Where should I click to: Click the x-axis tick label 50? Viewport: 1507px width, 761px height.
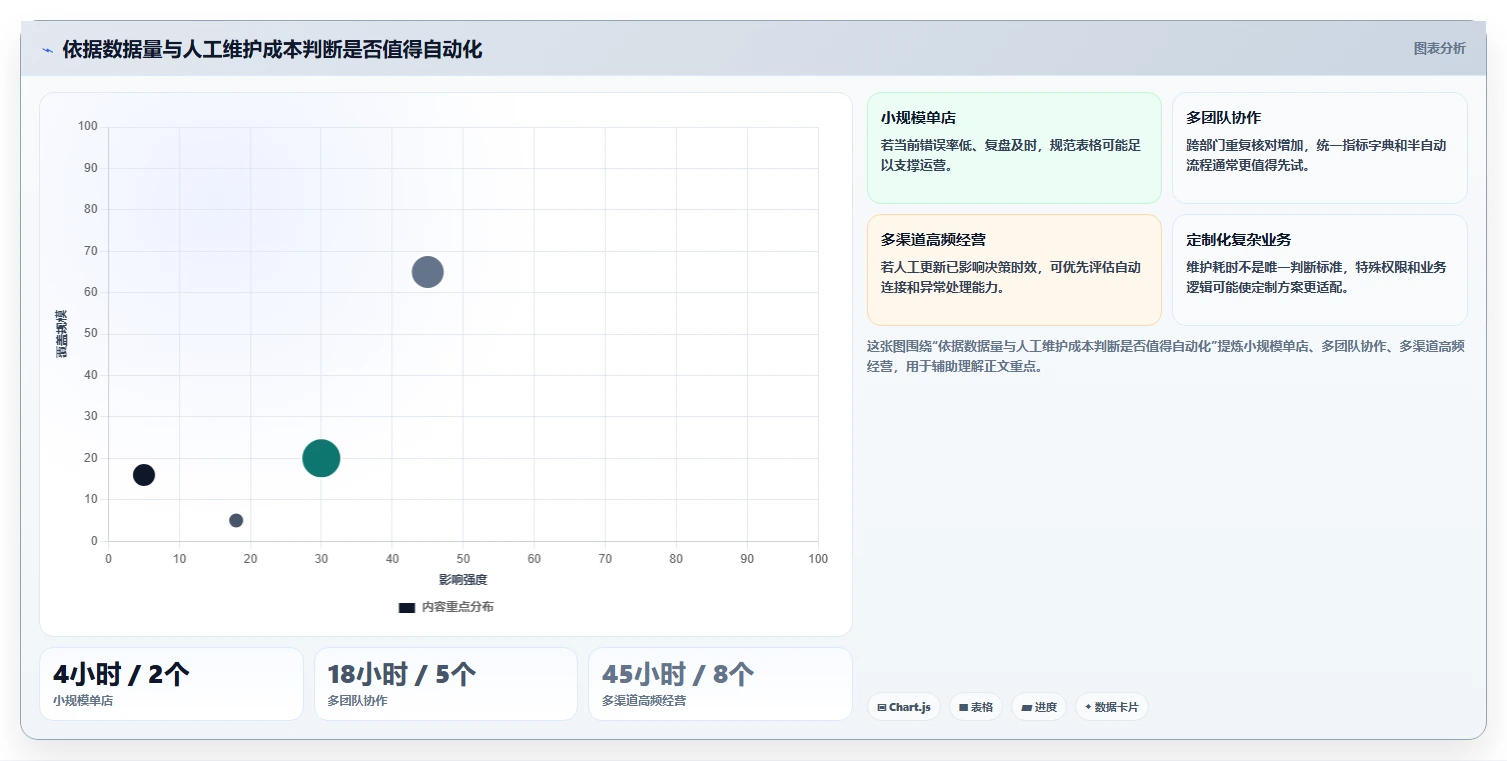[463, 559]
